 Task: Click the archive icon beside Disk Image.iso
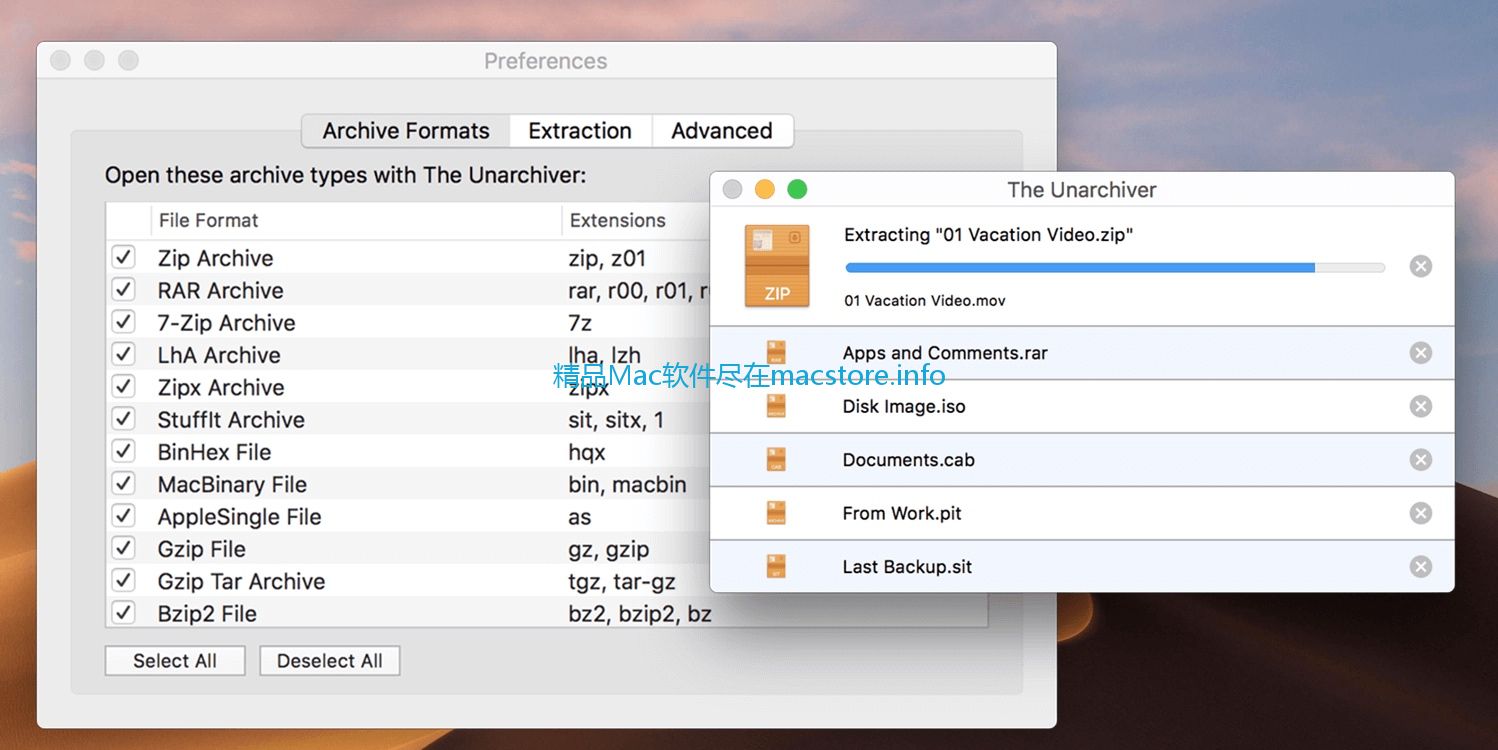[776, 406]
